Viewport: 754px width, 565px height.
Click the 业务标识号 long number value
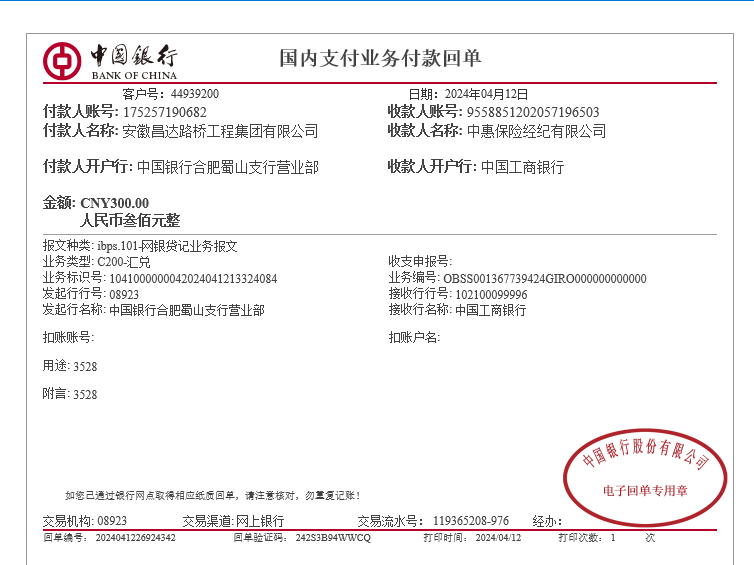[x=193, y=279]
